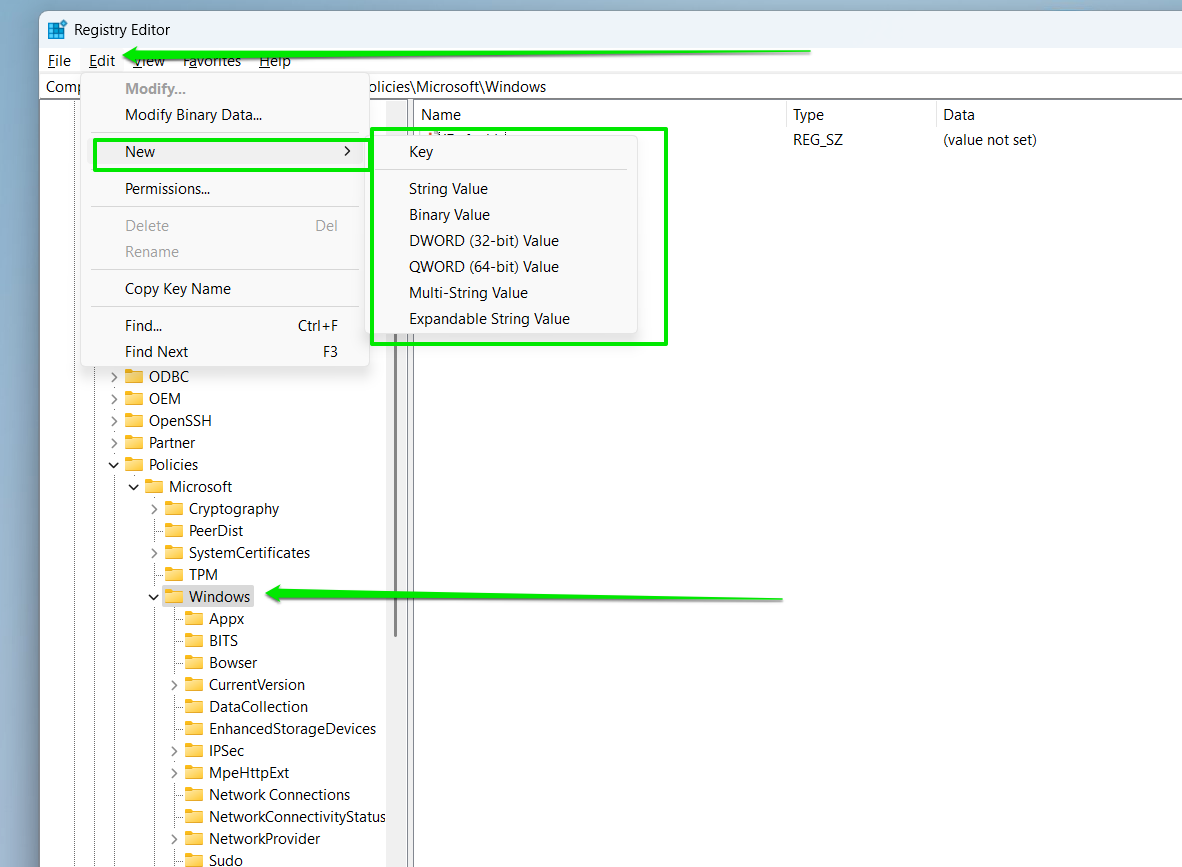Click the OEM folder icon

[134, 398]
